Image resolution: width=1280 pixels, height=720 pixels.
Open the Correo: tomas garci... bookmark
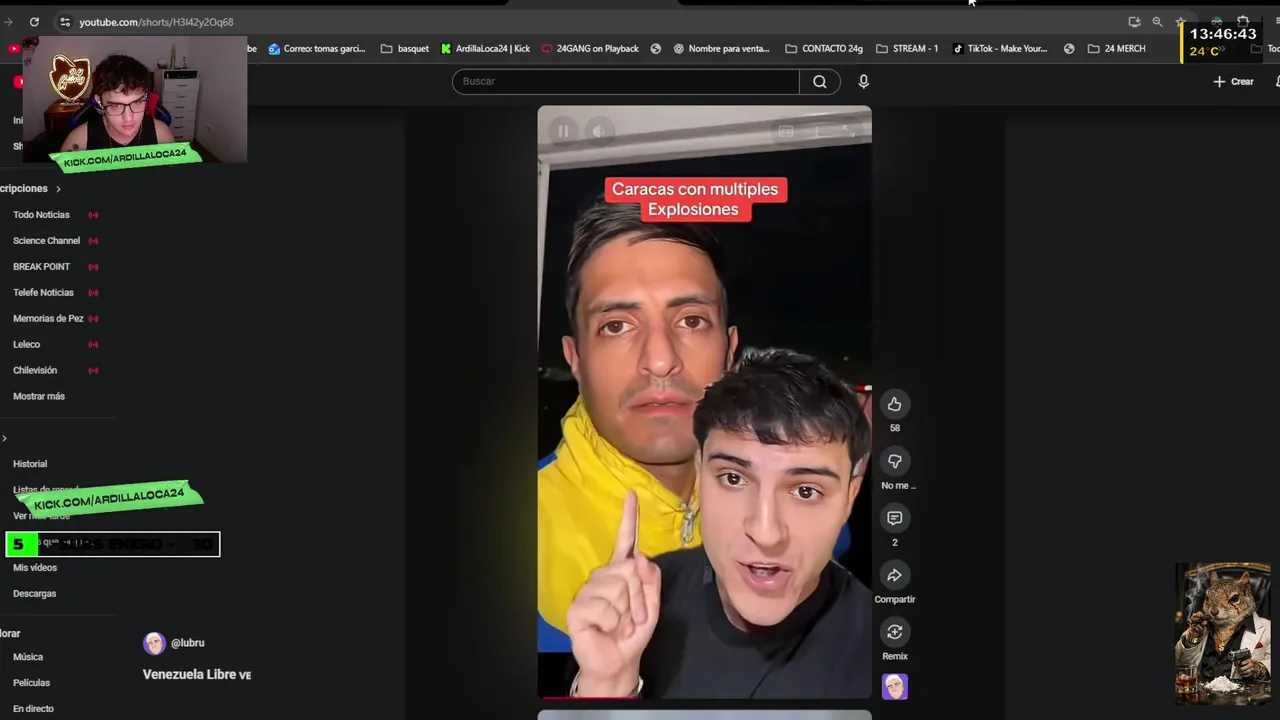[x=316, y=48]
